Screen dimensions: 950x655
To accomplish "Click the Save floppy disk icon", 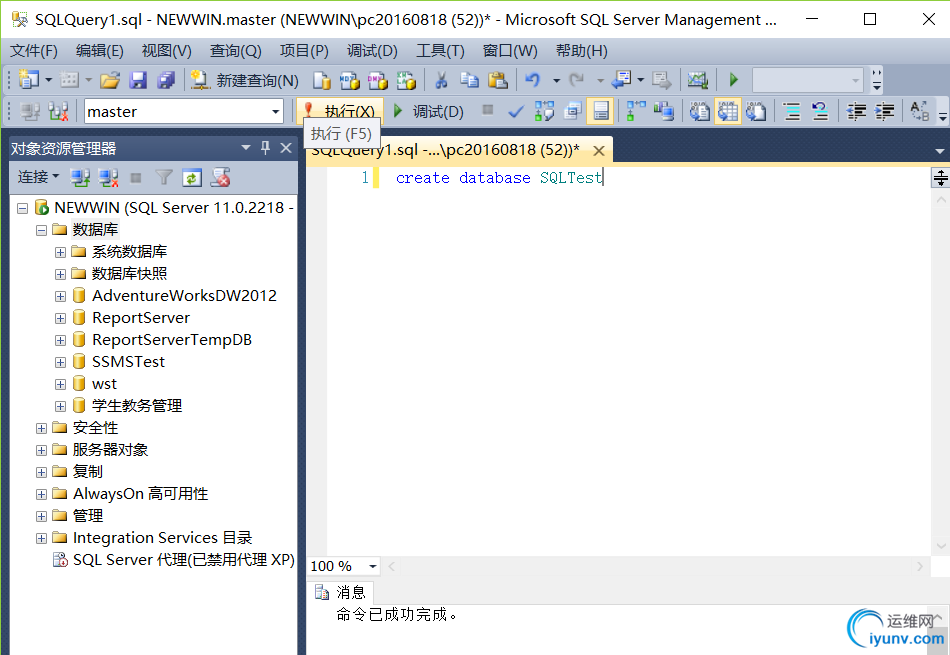I will coord(138,79).
